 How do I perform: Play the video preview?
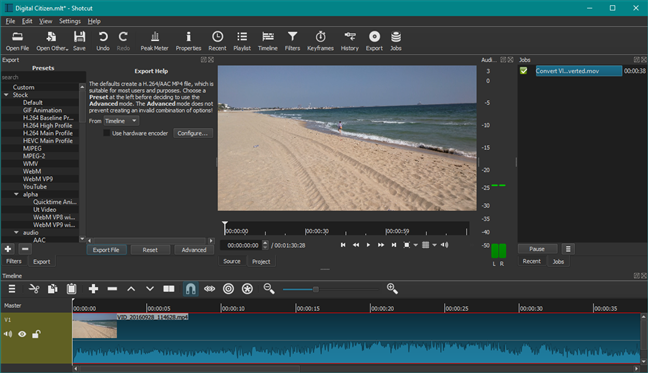tap(368, 245)
